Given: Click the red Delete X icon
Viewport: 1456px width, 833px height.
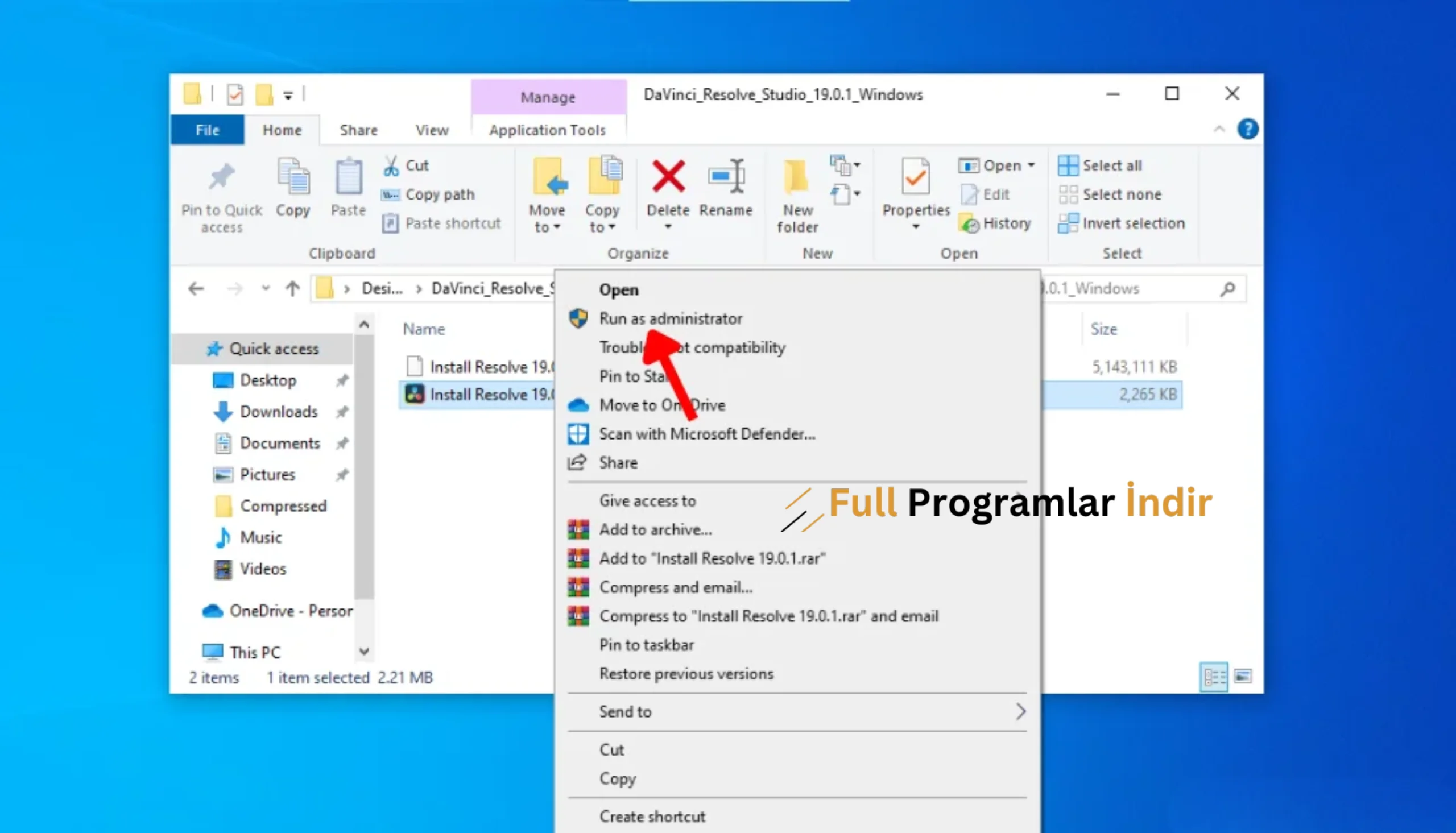Looking at the screenshot, I should 668,176.
